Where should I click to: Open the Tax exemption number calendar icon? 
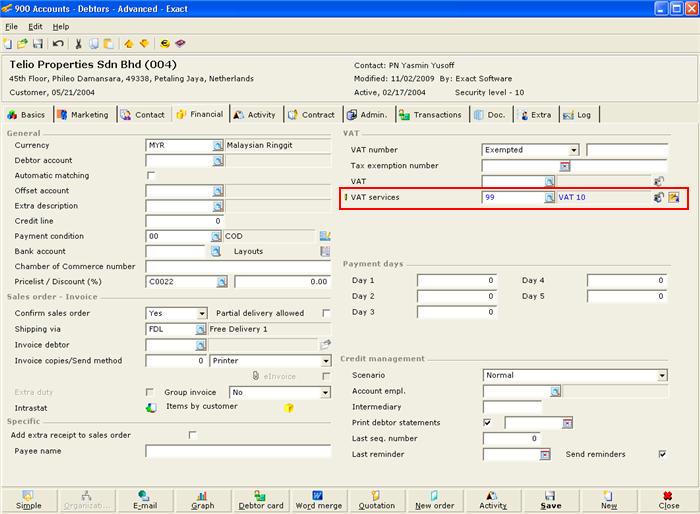pos(564,166)
